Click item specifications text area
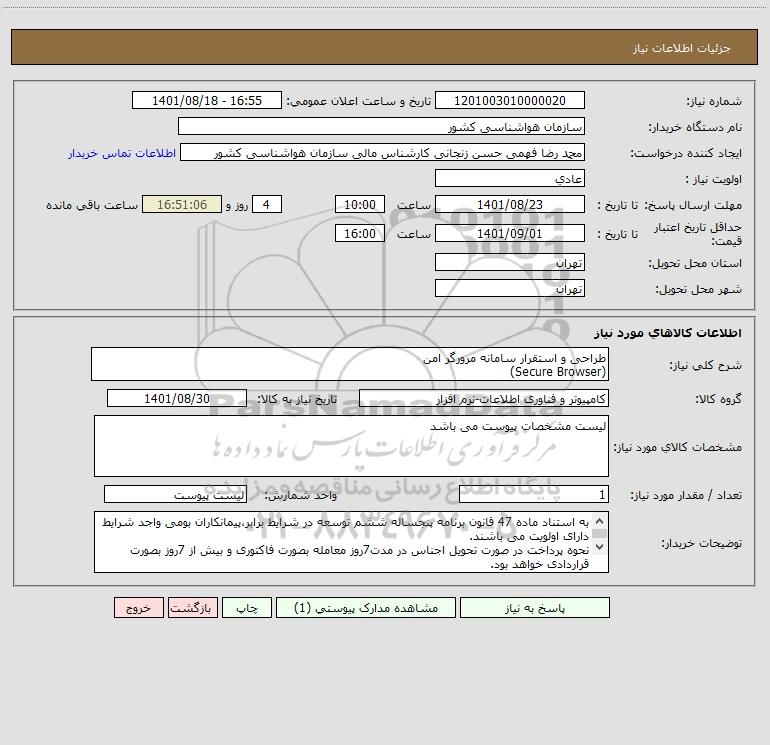Viewport: 770px width, 745px height. click(351, 446)
